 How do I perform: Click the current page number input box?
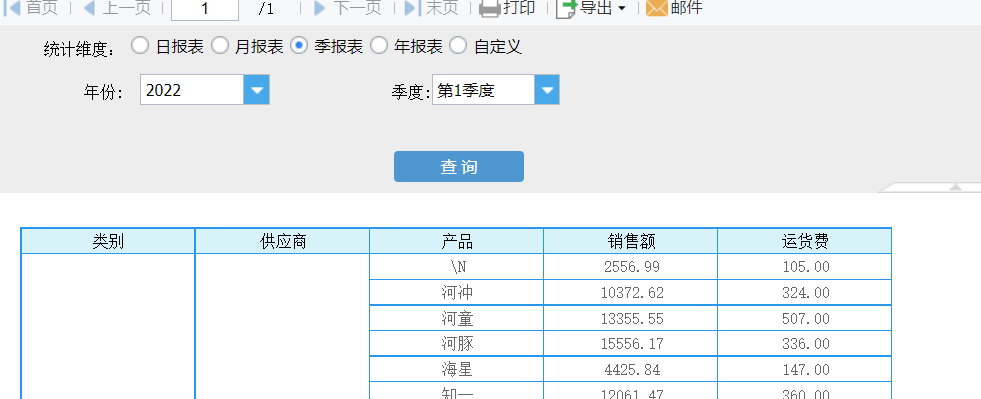(205, 9)
